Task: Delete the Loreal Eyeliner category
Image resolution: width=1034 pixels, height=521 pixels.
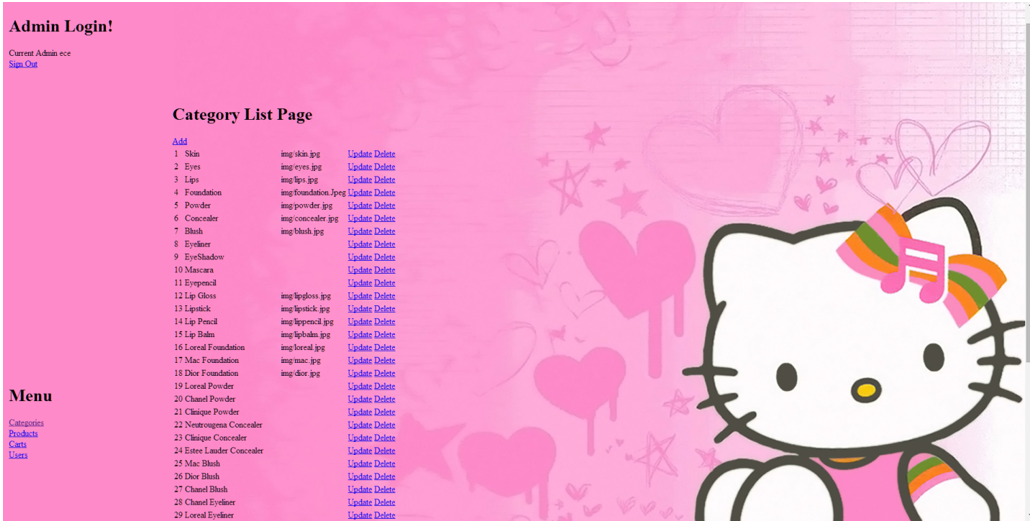Action: tap(384, 515)
